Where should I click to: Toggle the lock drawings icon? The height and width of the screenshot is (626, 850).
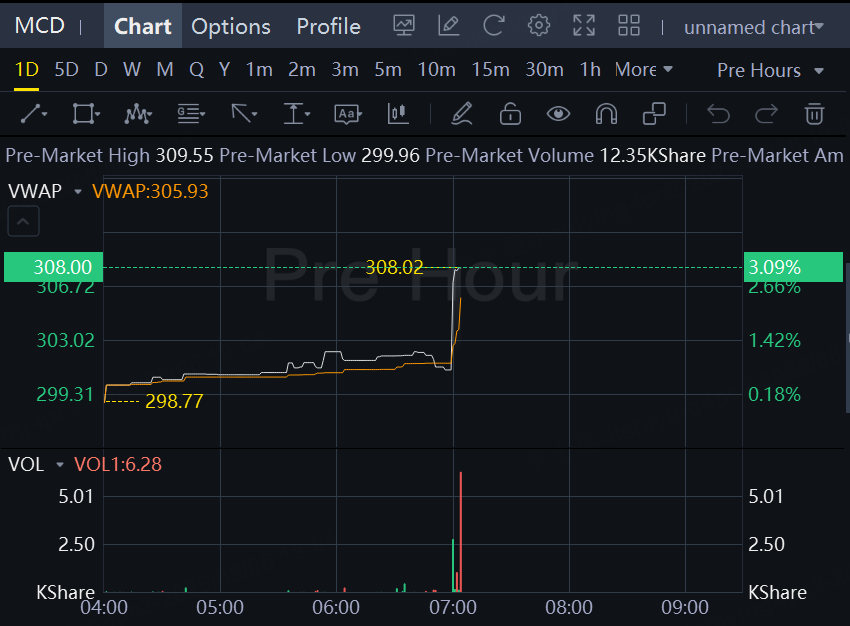point(510,114)
